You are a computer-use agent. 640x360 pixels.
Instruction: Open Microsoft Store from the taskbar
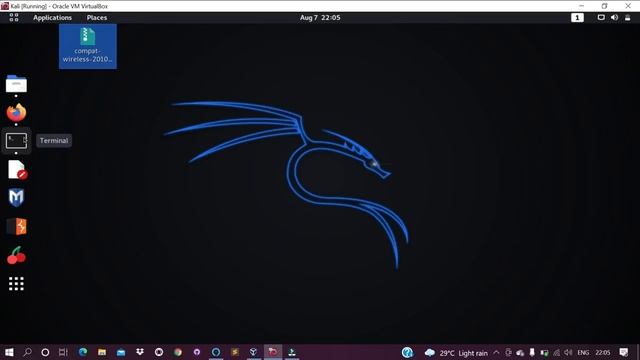pyautogui.click(x=121, y=352)
